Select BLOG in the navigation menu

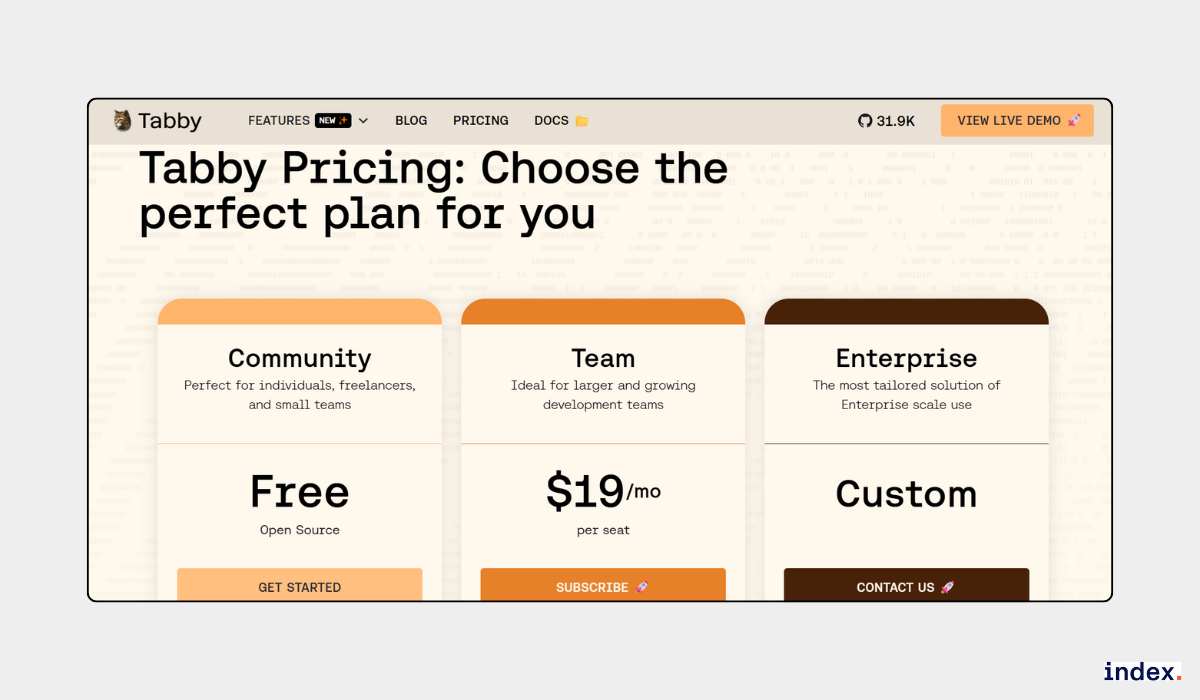point(411,120)
